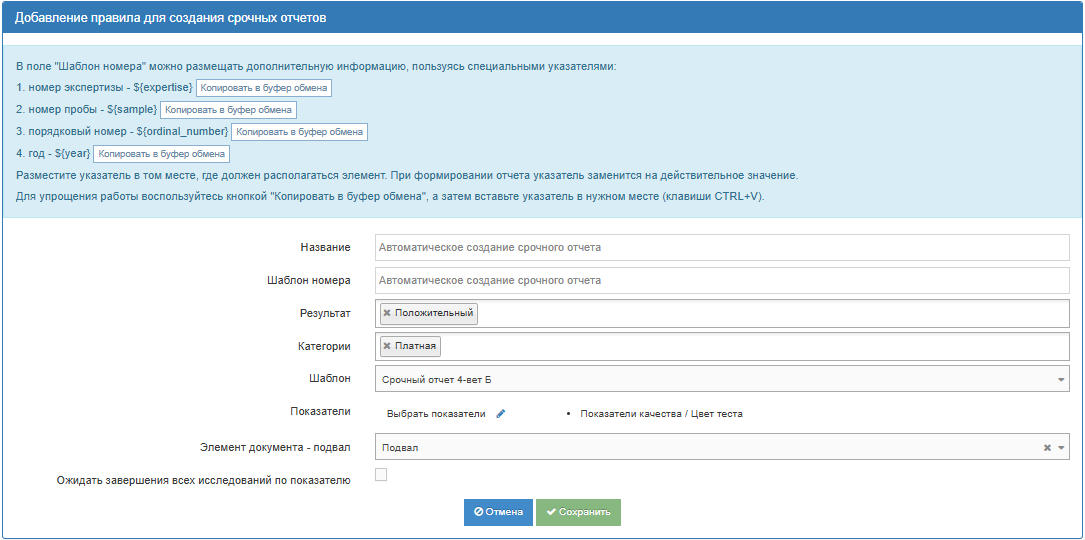Open the Шаблон dropdown arrow
This screenshot has height=540, width=1085.
pos(1061,380)
